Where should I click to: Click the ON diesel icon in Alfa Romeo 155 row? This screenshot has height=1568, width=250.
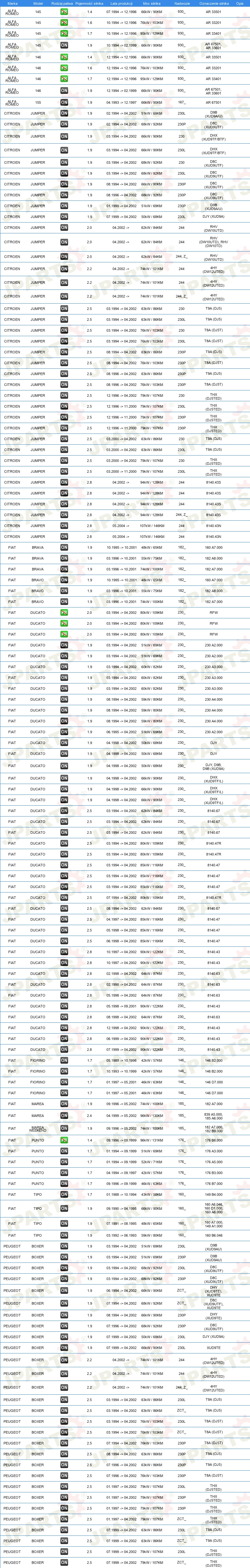(64, 102)
